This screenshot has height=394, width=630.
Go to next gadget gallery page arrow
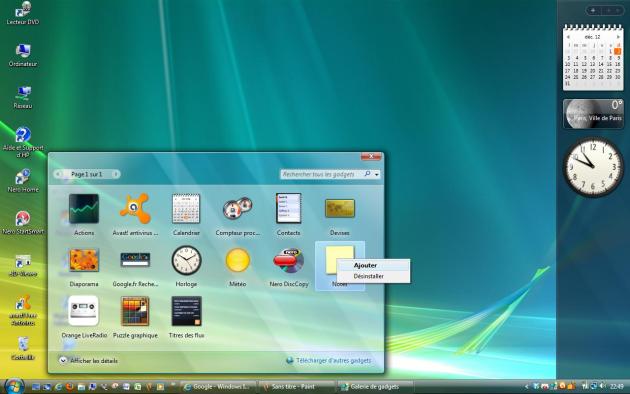tap(115, 174)
